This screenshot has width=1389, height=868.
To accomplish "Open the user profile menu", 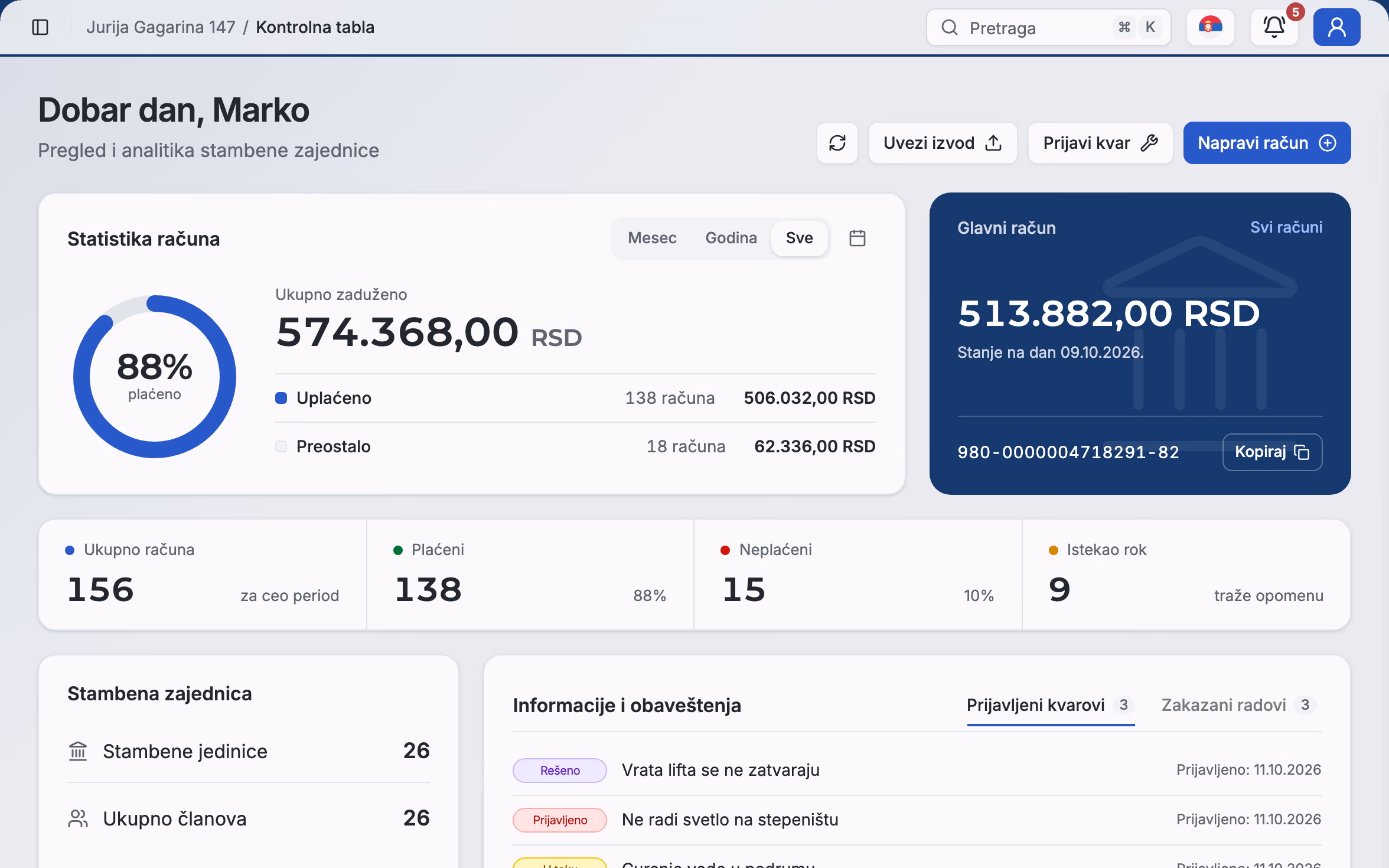I will [1337, 27].
